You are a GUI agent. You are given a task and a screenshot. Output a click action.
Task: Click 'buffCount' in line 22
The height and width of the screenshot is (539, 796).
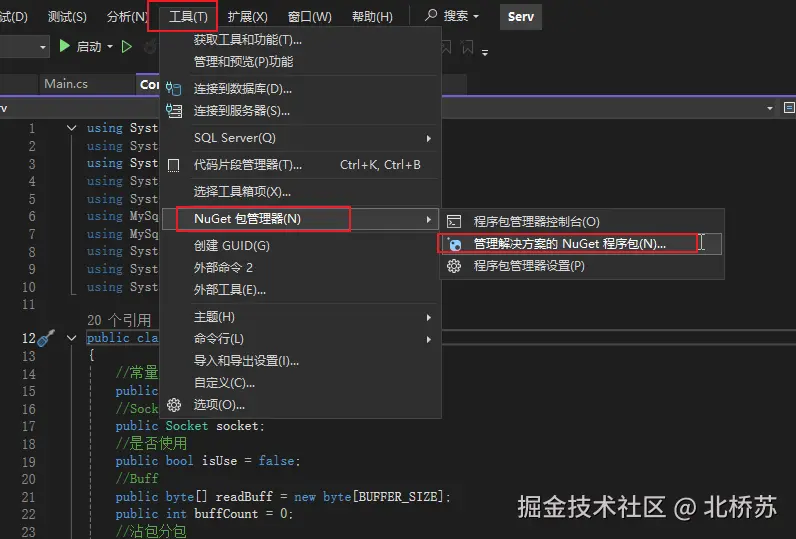226,514
